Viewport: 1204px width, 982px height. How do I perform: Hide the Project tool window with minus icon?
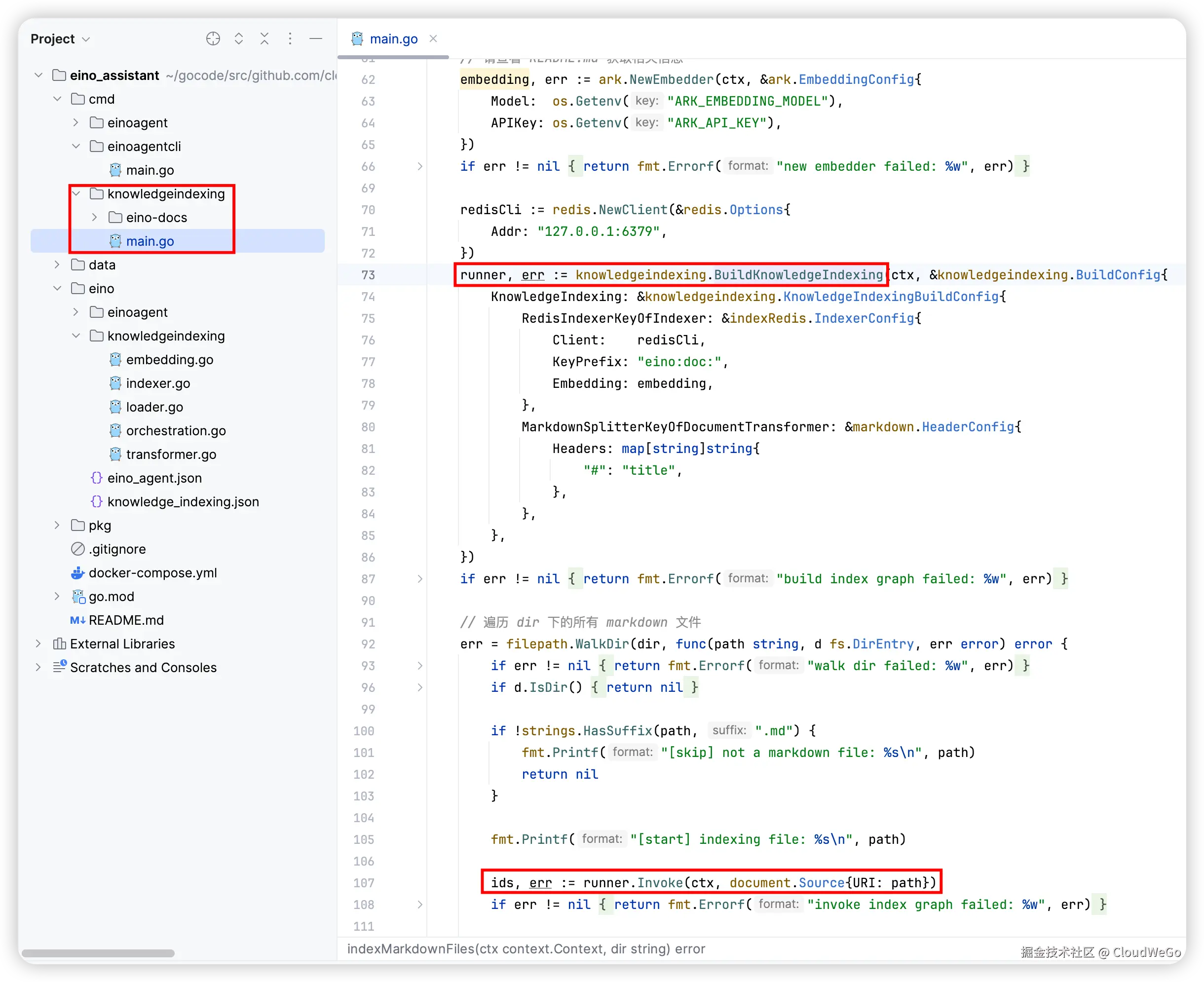click(316, 38)
